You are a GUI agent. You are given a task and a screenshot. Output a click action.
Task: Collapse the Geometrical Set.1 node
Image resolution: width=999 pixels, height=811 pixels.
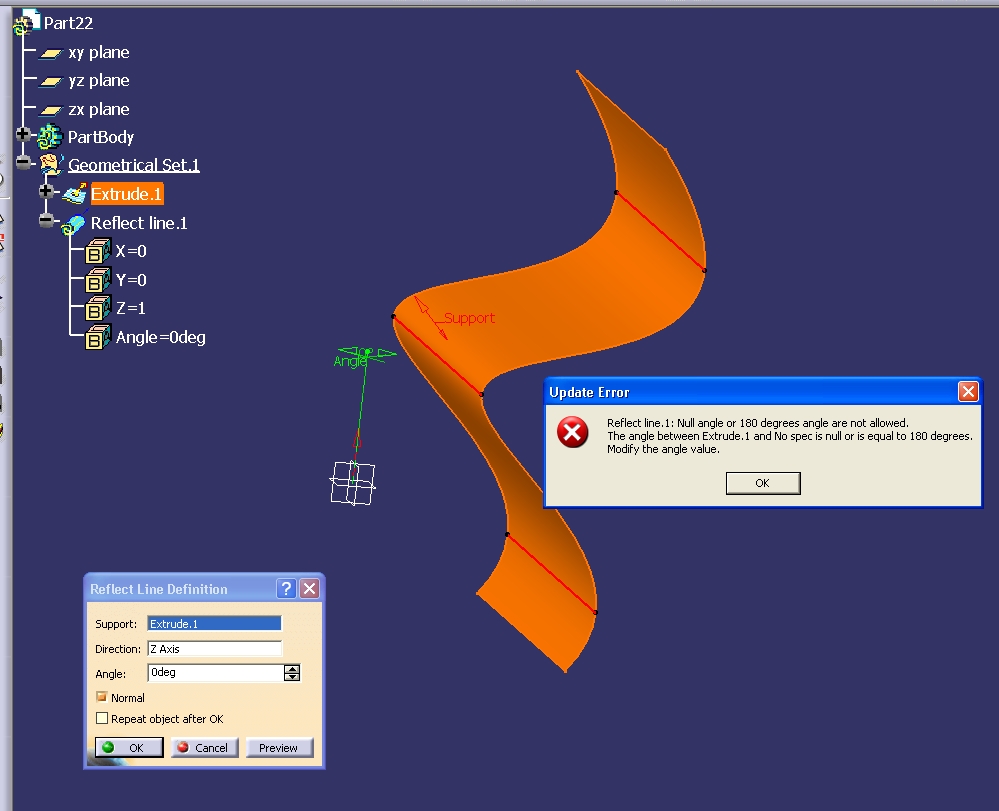click(x=23, y=162)
